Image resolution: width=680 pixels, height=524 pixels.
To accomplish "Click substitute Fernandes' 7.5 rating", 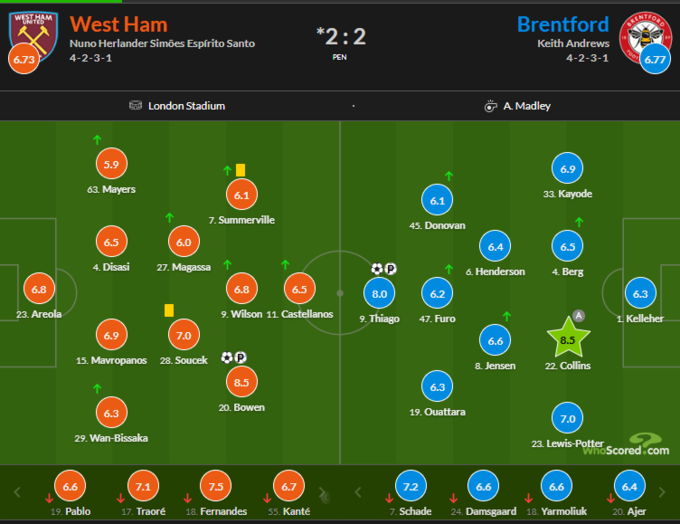I will [x=216, y=486].
